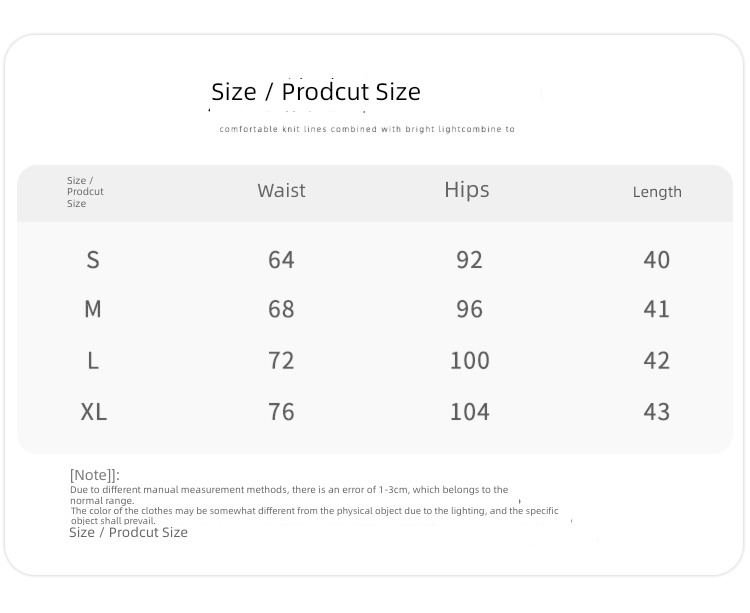Click the [Note] label below the table
750x613 pixels.
tap(95, 475)
